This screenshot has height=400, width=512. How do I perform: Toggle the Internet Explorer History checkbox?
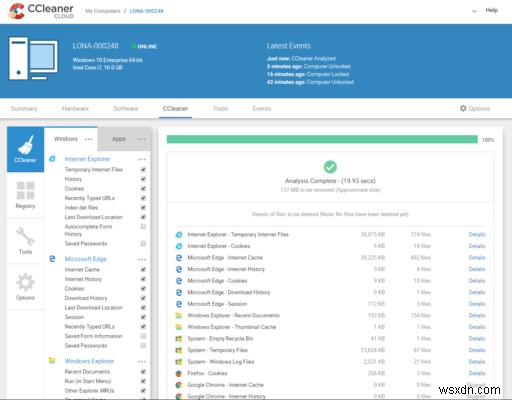tap(143, 179)
